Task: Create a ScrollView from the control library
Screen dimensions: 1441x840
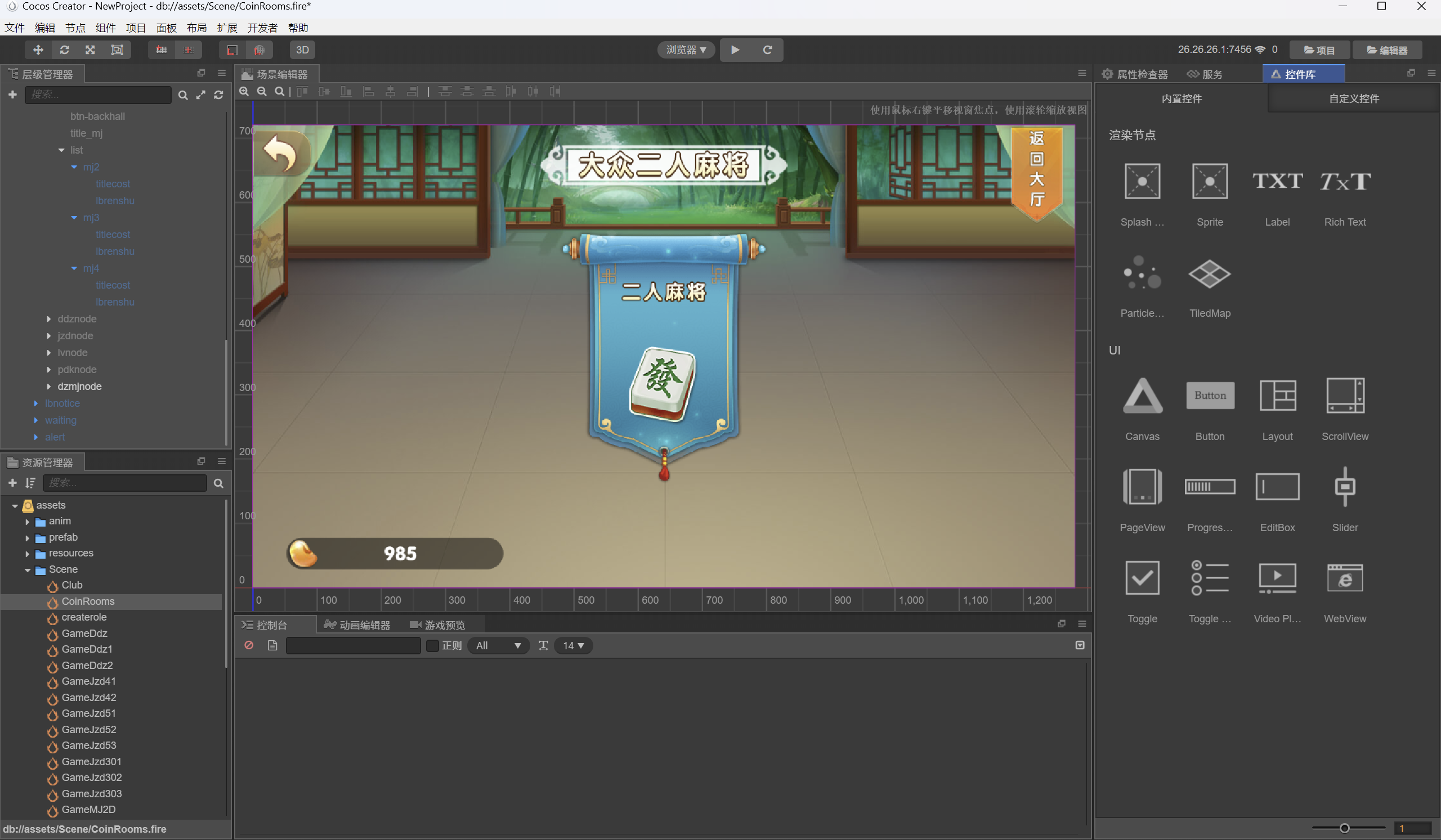Action: [x=1345, y=396]
